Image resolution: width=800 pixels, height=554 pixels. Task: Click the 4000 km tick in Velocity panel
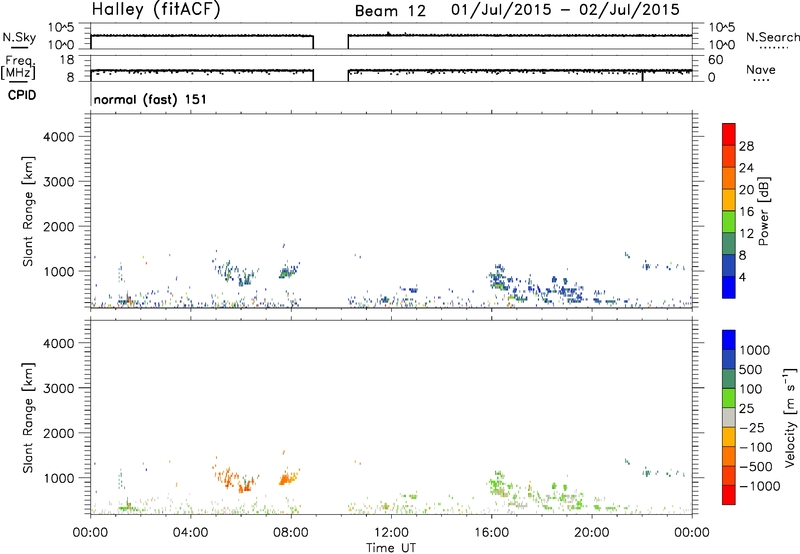pos(59,343)
